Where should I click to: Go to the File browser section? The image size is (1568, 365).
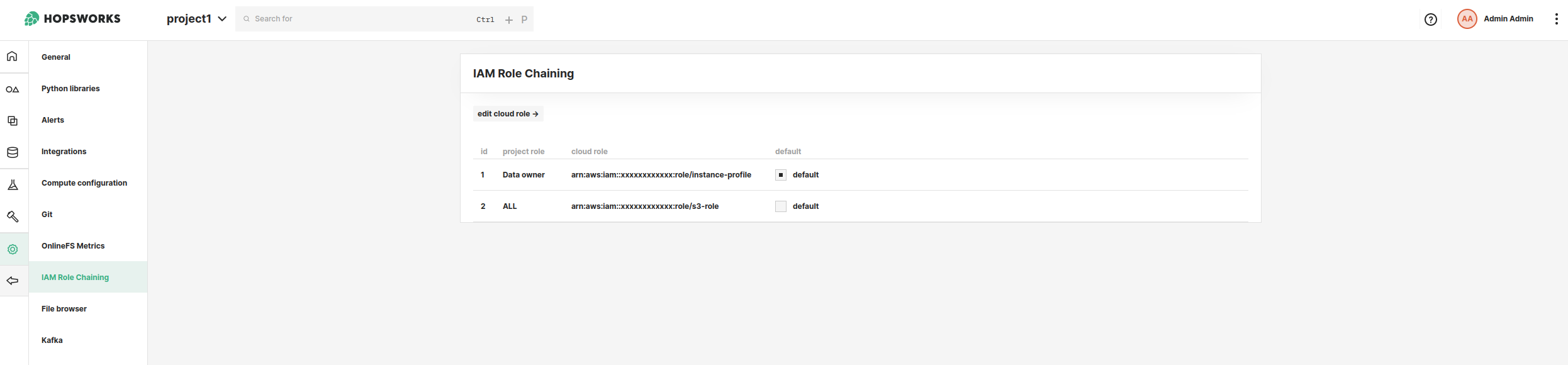click(64, 309)
